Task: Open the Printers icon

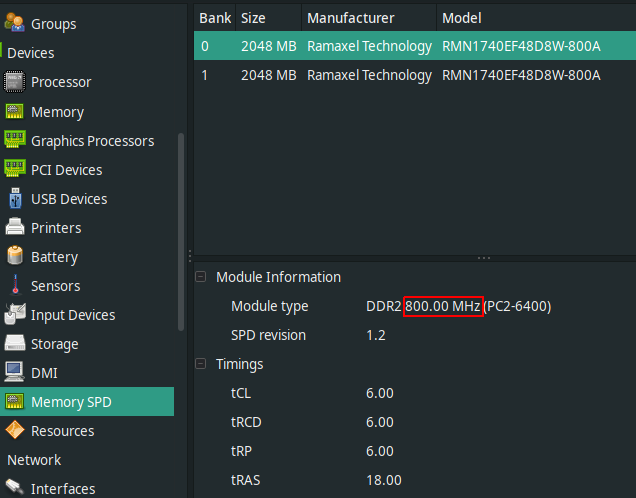Action: tap(15, 227)
